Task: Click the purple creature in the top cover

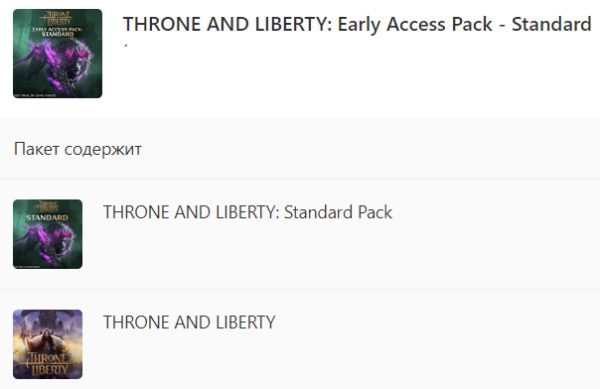Action: (63, 63)
